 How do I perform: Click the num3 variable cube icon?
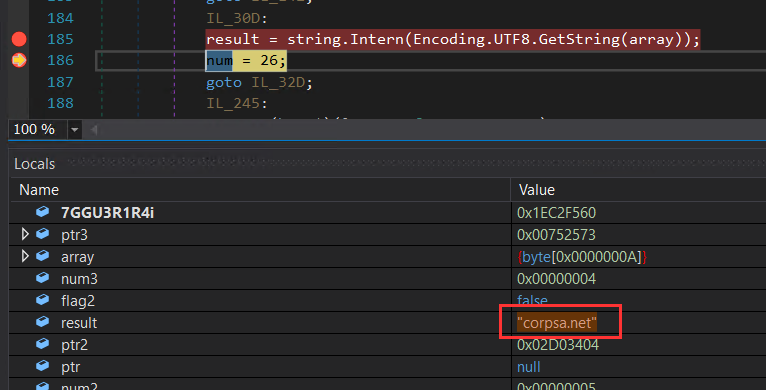(43, 278)
